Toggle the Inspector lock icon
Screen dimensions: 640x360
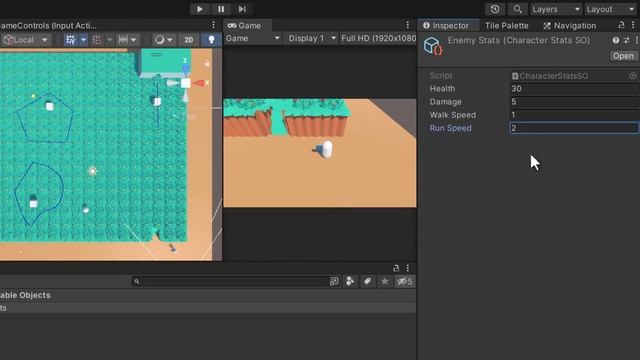(x=621, y=25)
